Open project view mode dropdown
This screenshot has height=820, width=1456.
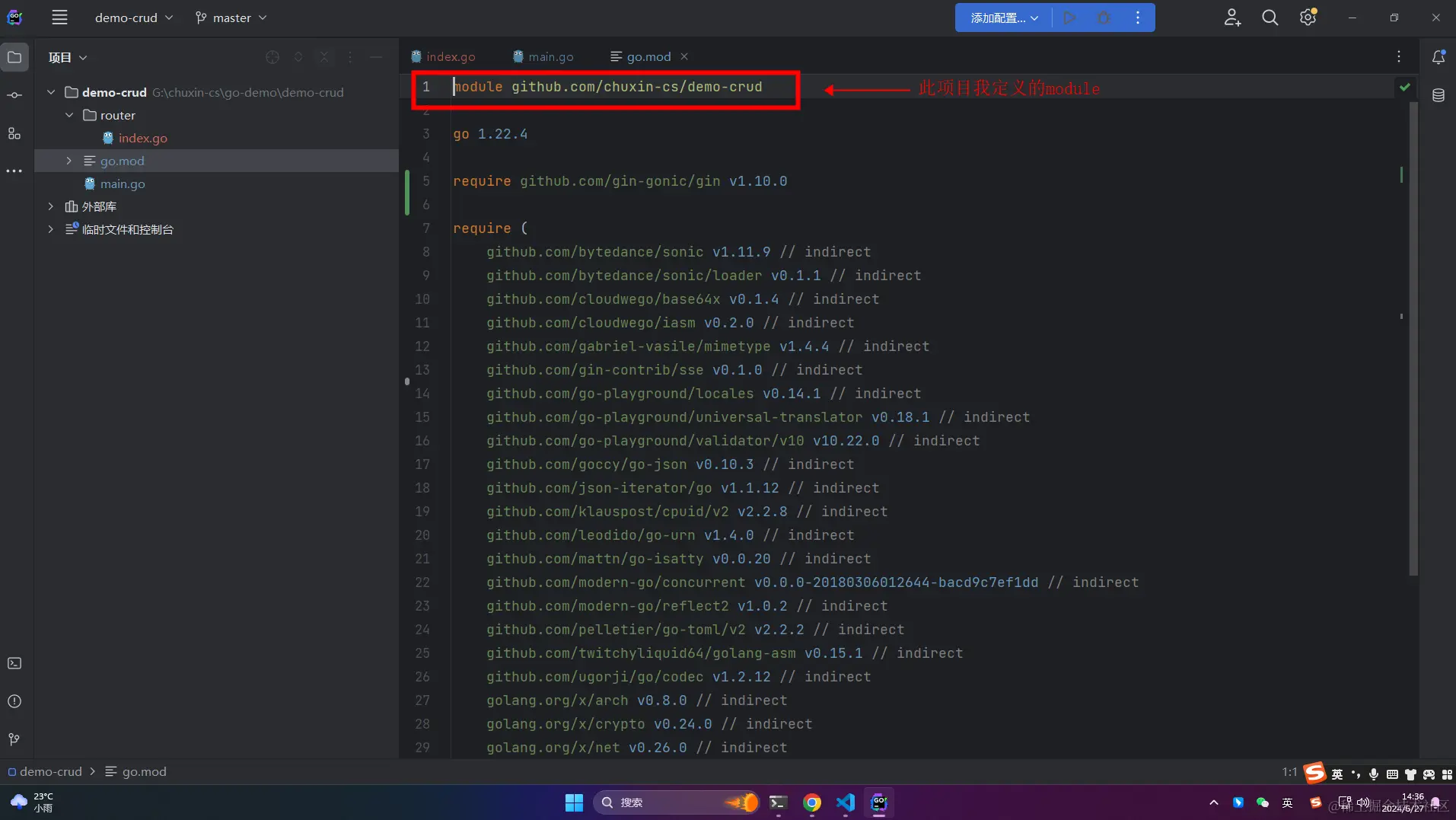(x=68, y=57)
